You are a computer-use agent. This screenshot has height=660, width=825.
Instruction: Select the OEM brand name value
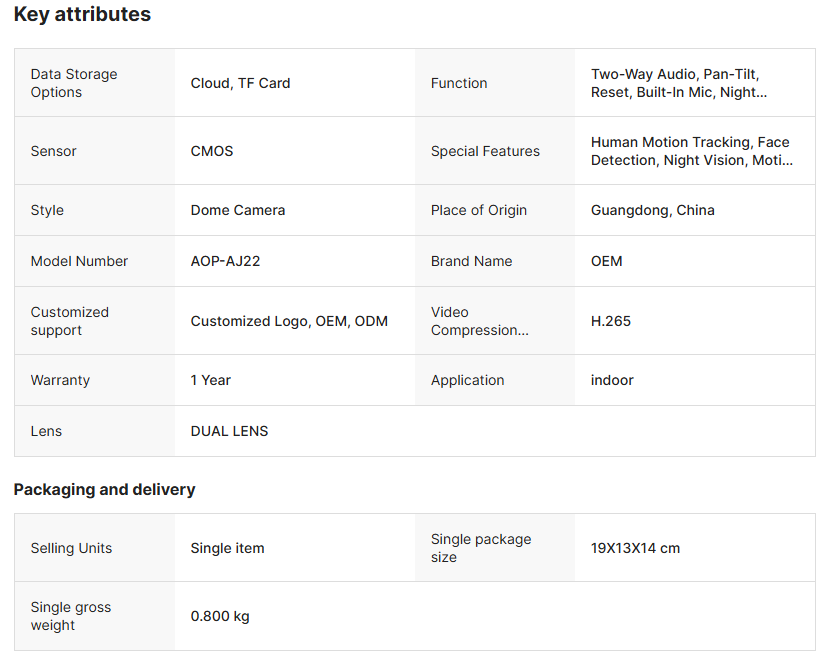point(607,261)
